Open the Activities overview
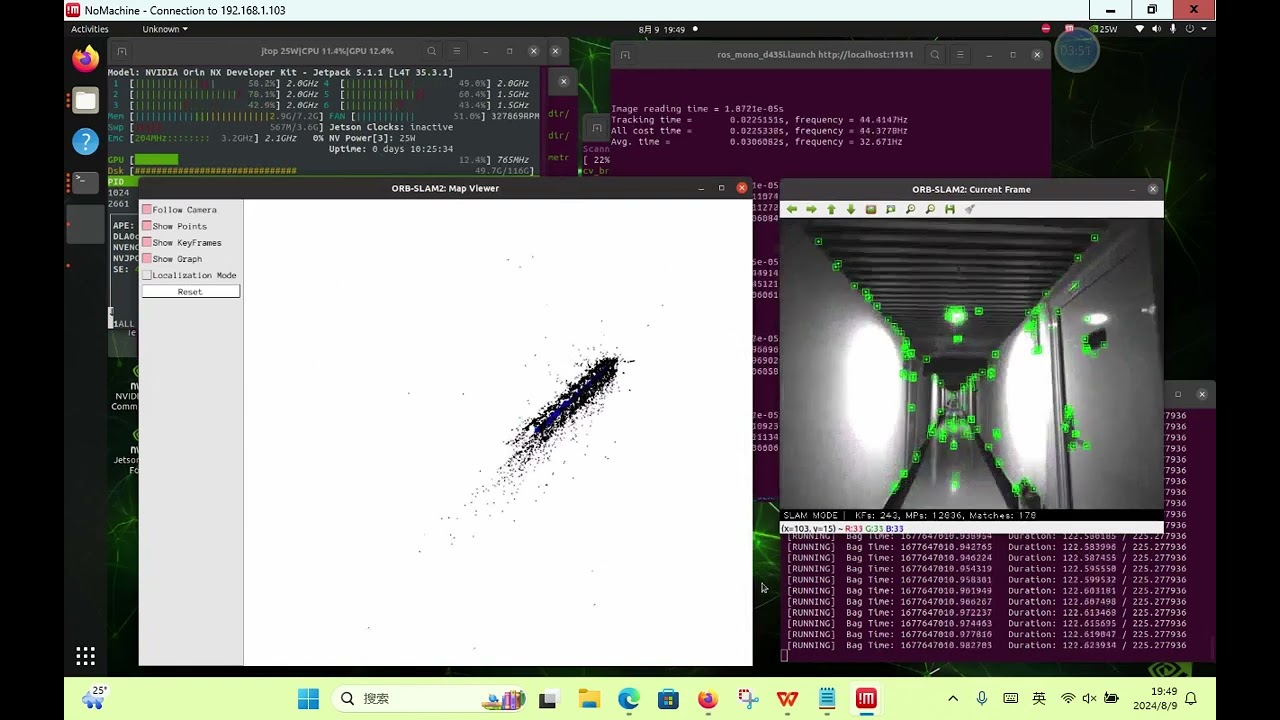This screenshot has height=720, width=1280. (x=90, y=29)
